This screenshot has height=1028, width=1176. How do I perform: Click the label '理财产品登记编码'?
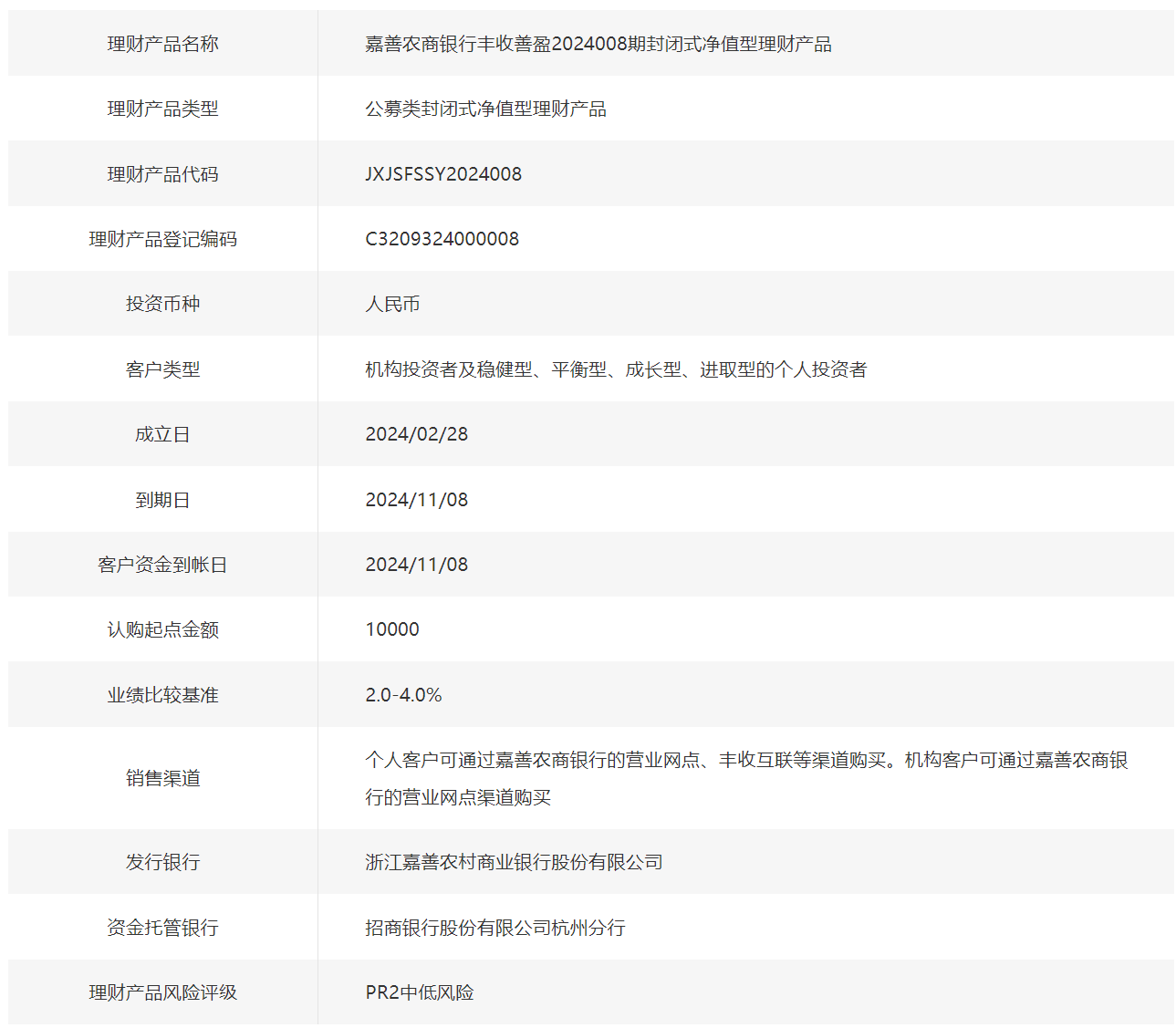162,239
